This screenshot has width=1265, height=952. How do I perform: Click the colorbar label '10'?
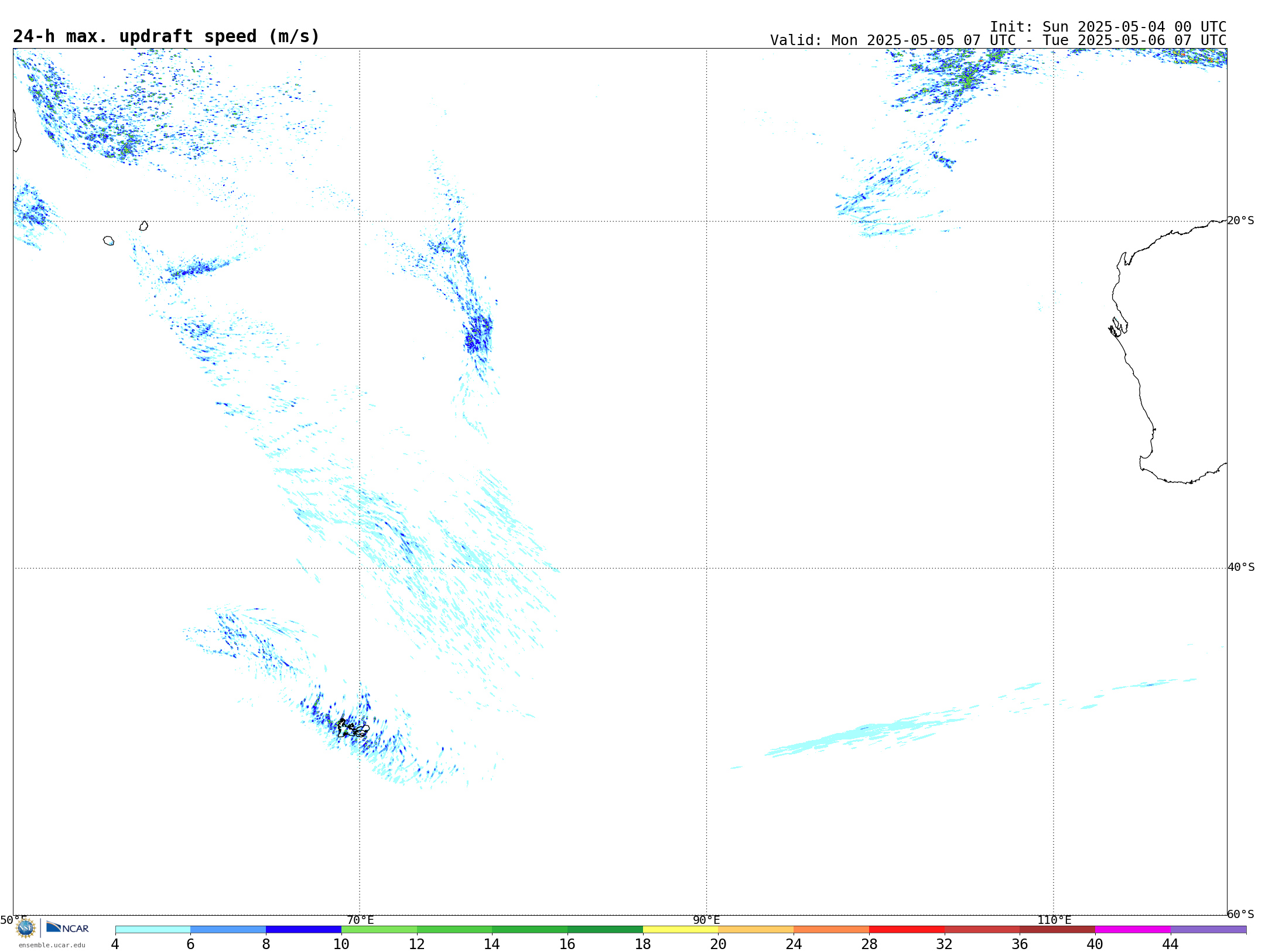pos(341,944)
